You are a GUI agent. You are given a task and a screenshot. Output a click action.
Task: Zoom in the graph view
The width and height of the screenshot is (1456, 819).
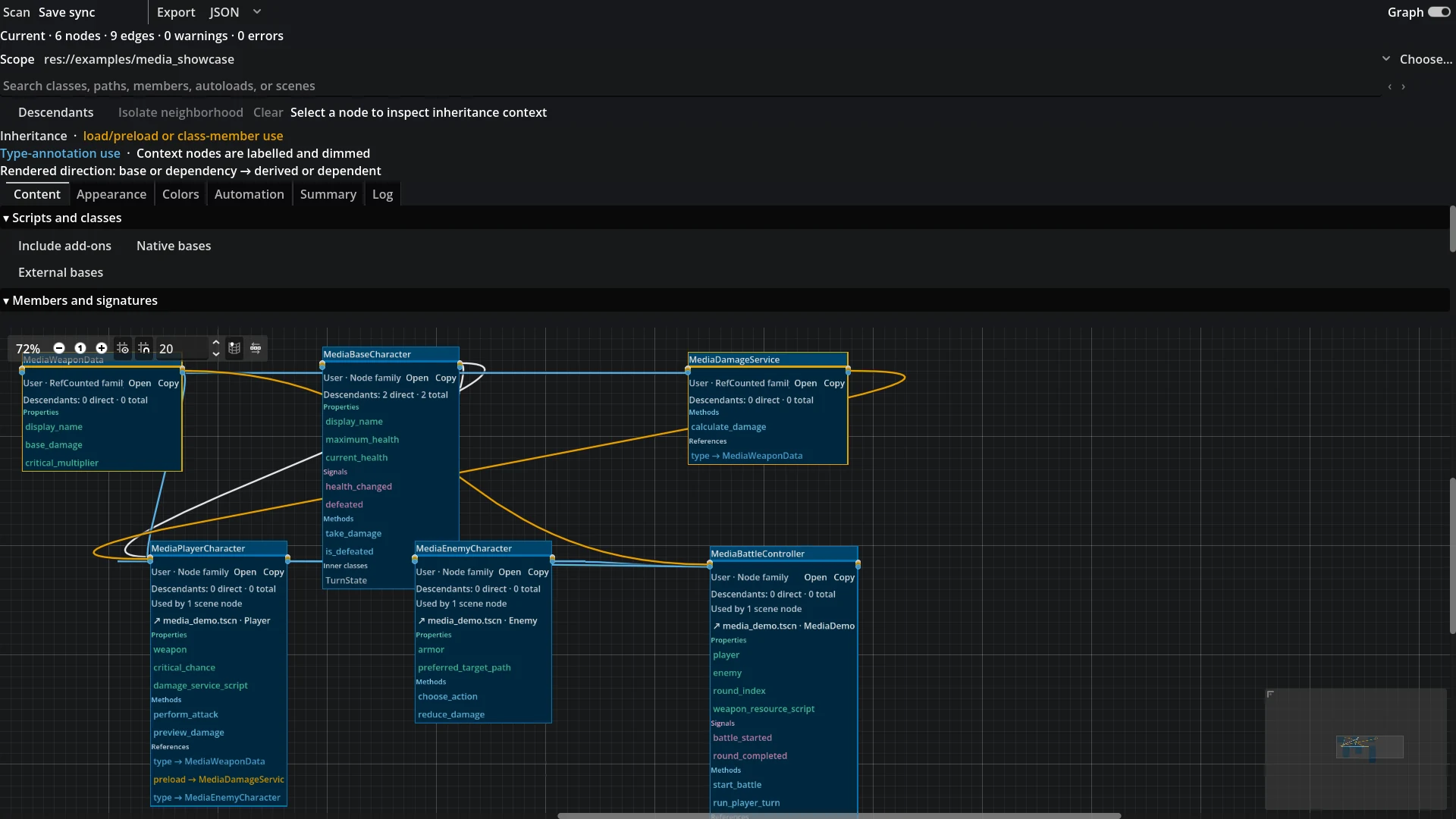coord(102,348)
